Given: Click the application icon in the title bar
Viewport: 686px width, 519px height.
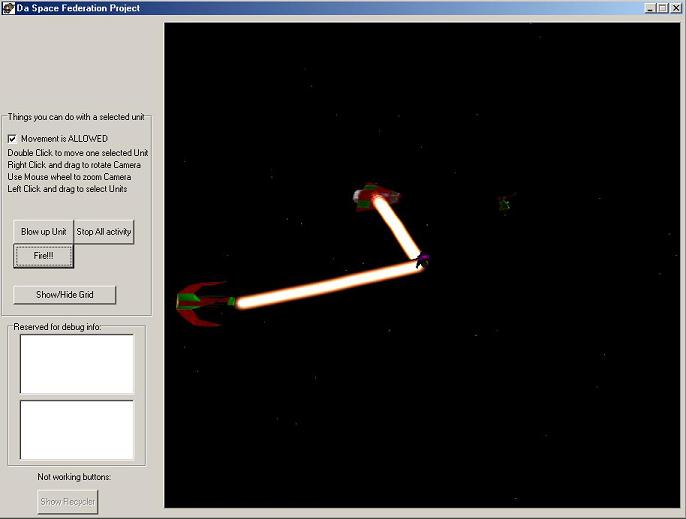Looking at the screenshot, I should [x=8, y=8].
